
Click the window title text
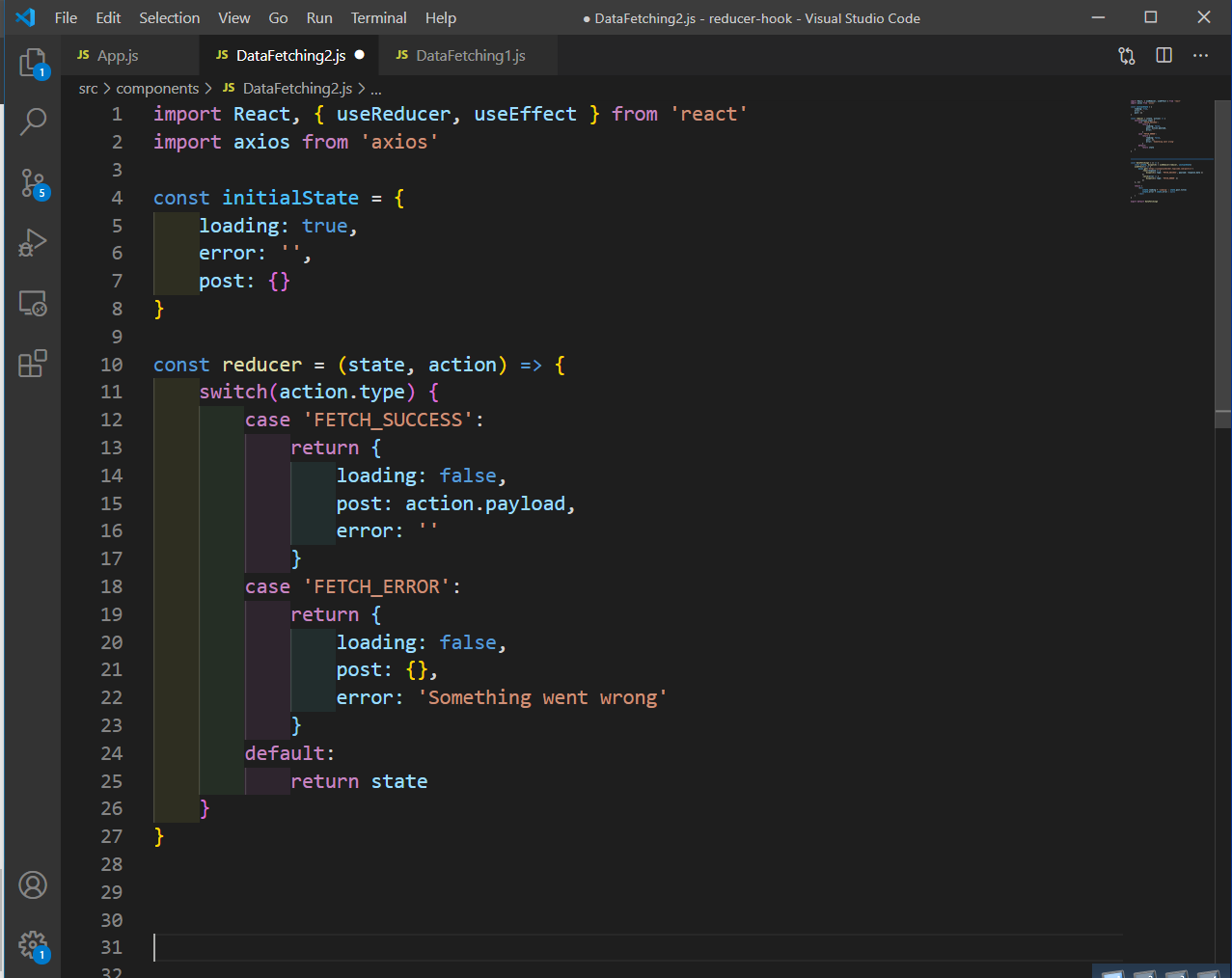(752, 18)
